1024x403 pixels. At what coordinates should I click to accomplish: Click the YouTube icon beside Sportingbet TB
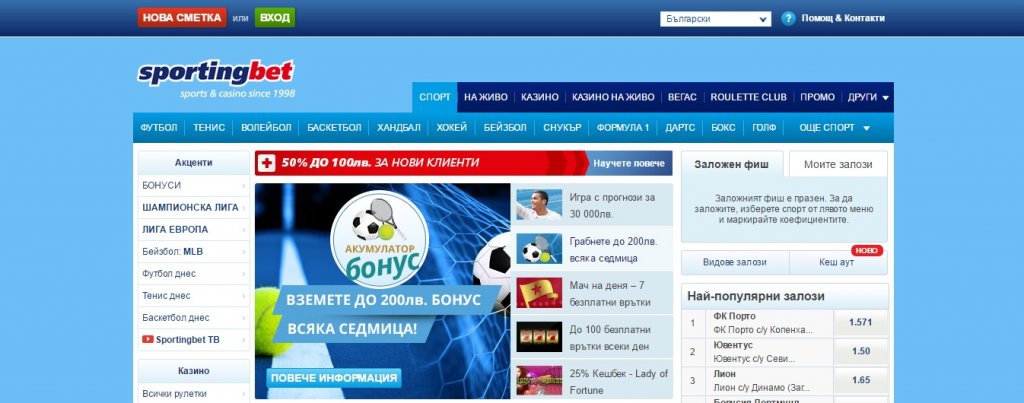pyautogui.click(x=148, y=340)
